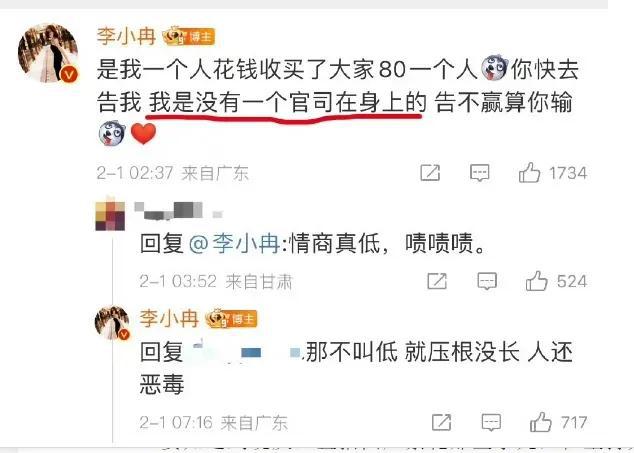634x453 pixels.
Task: Select the underlined text 我是没有一个官司在身上的
Action: [287, 102]
